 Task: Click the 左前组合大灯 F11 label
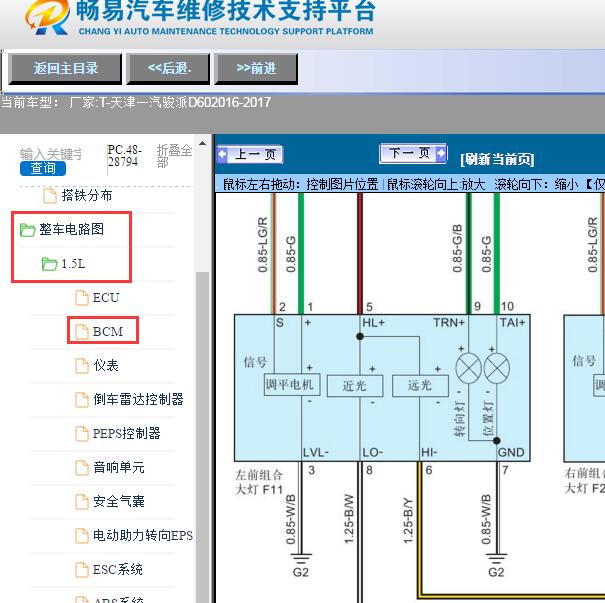259,482
